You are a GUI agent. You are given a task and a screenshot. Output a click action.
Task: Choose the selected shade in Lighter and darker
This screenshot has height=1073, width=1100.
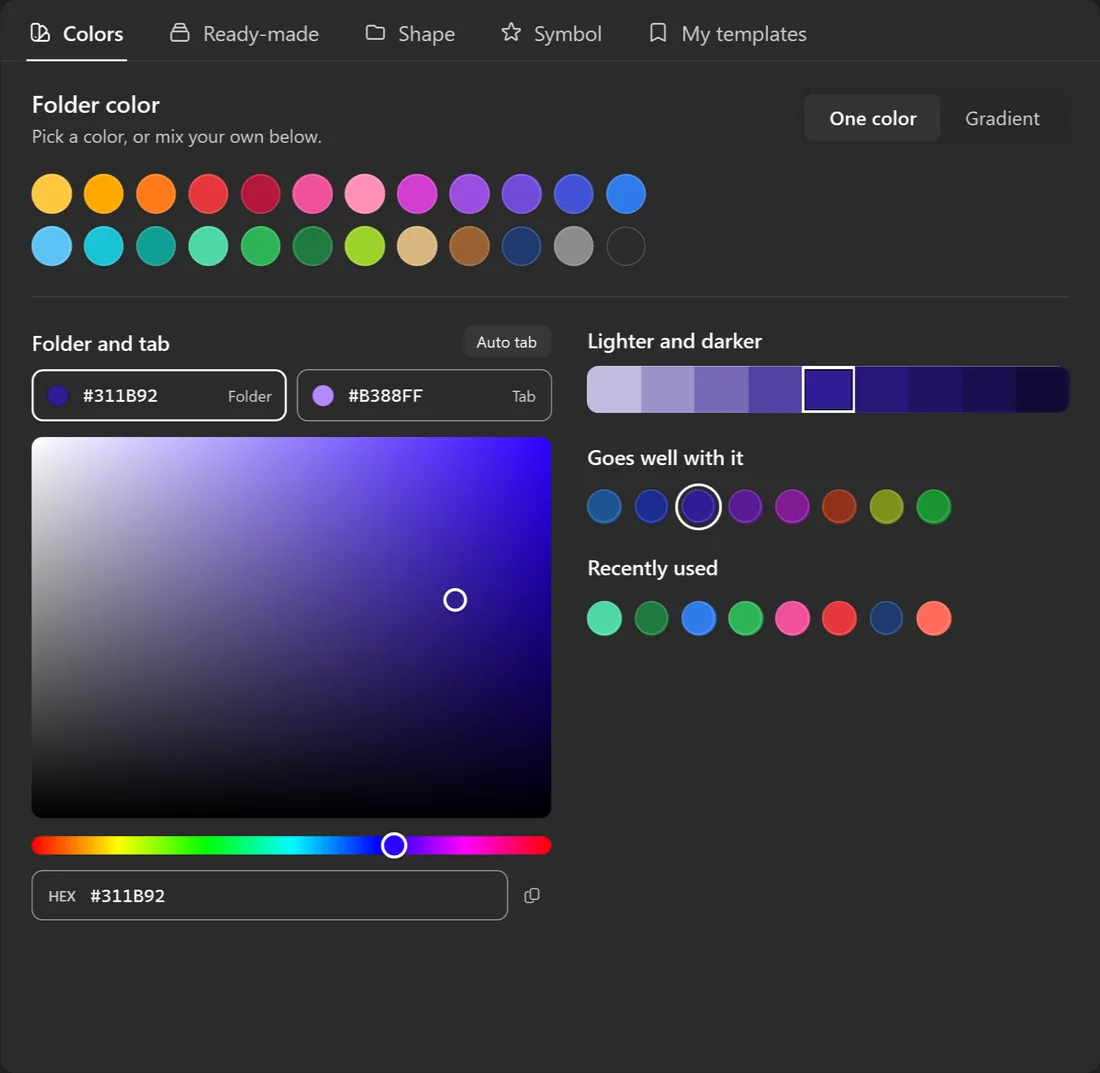(829, 389)
